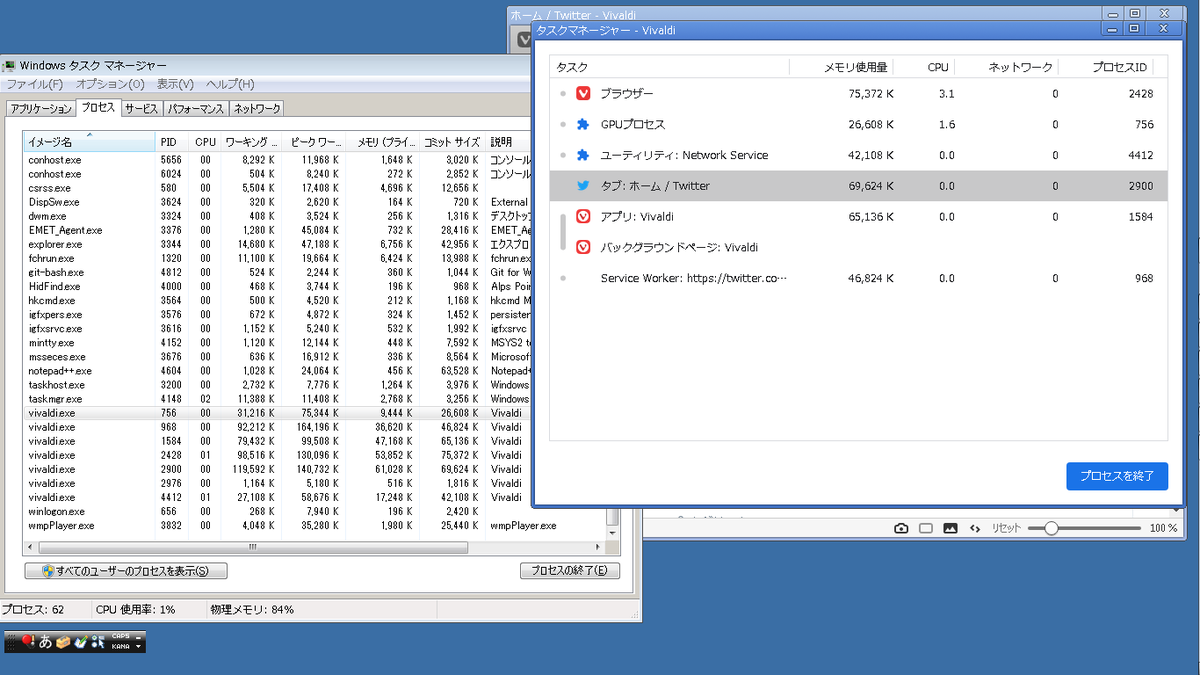The width and height of the screenshot is (1200, 675).
Task: Click すべてのユーザーのプロセスを表示 button
Action: pyautogui.click(x=126, y=571)
